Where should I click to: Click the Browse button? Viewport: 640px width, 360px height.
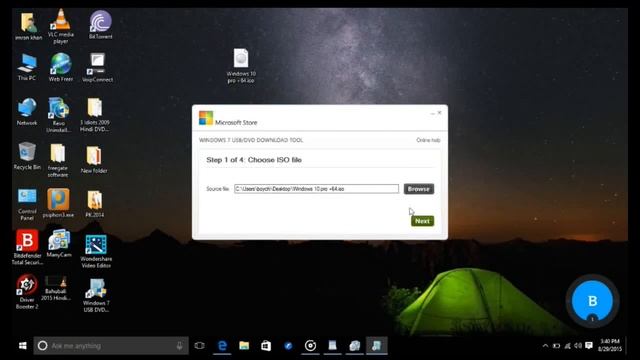point(419,189)
